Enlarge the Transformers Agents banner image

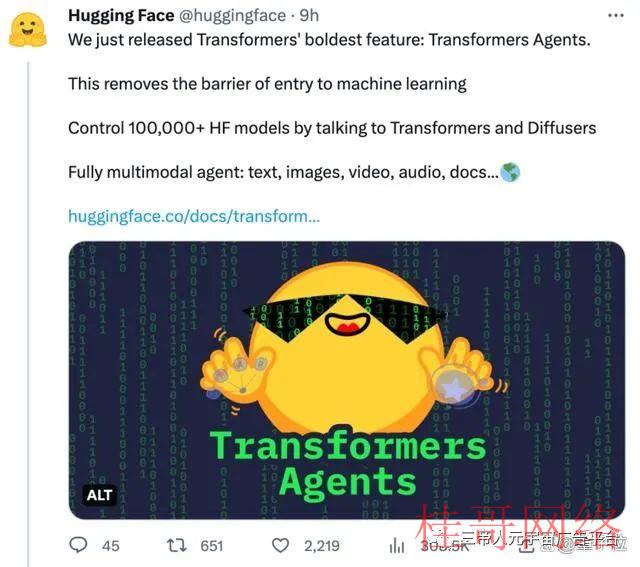(347, 380)
